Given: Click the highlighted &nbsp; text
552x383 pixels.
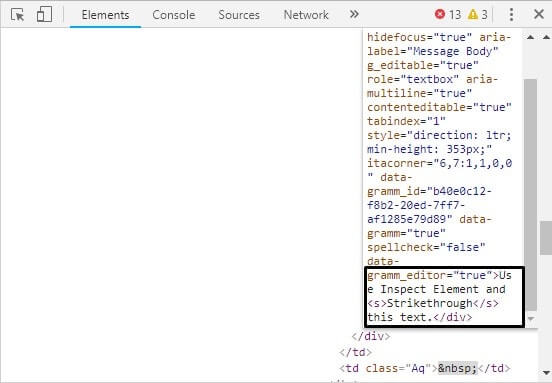Looking at the screenshot, I should tap(457, 368).
